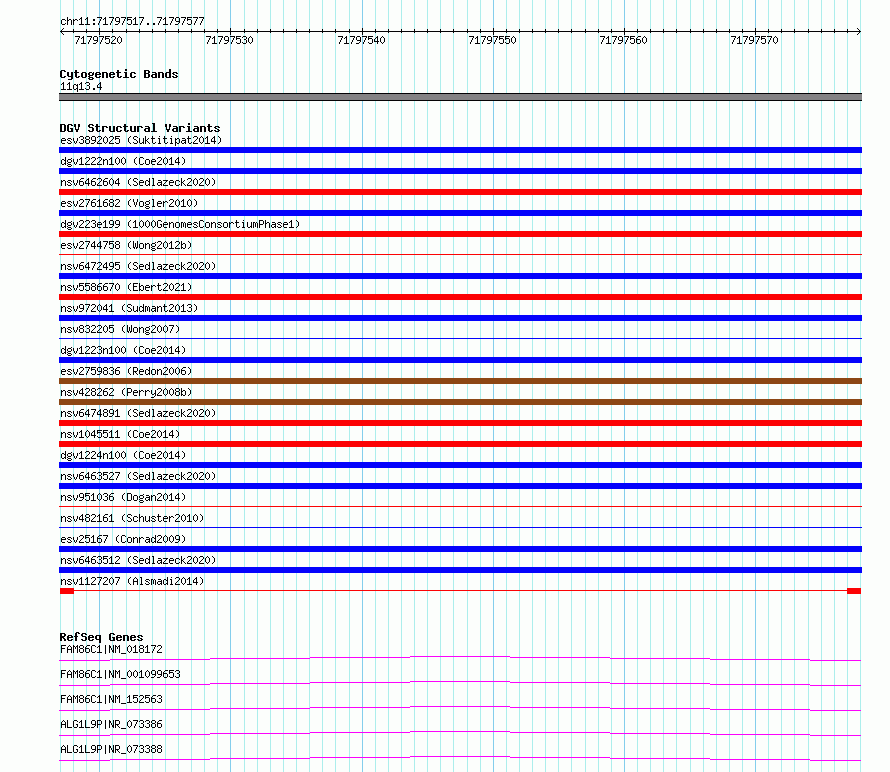Click the chr11:71797517..71797577 region label
Screen dimensions: 890x772
(132, 22)
